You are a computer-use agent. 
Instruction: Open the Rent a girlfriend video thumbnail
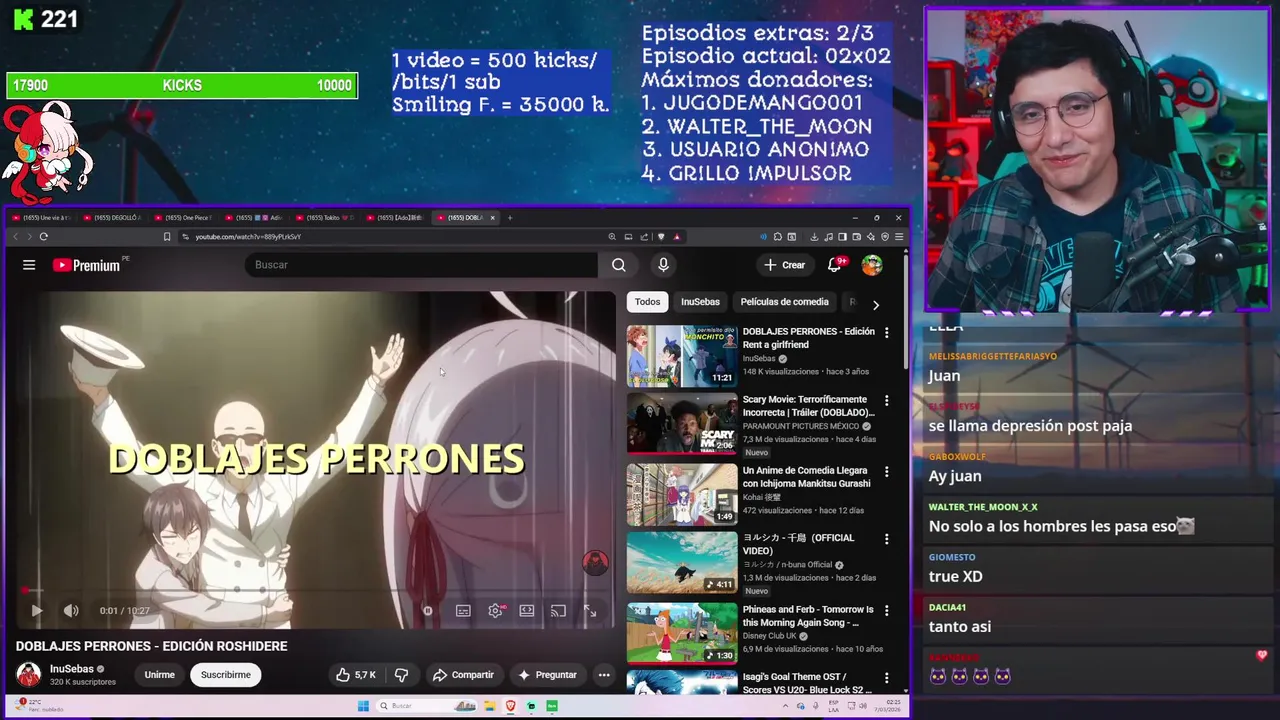682,356
